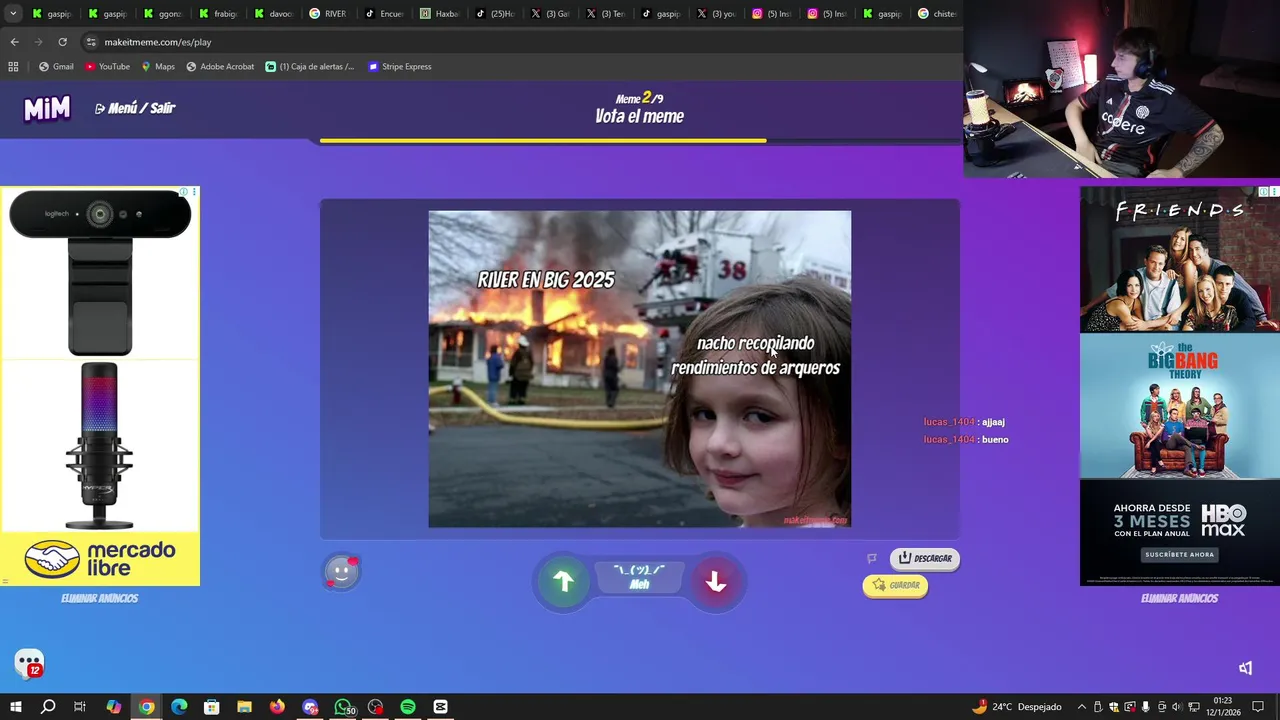Expand hidden system tray icons
Viewport: 1280px width, 720px height.
tap(1081, 707)
